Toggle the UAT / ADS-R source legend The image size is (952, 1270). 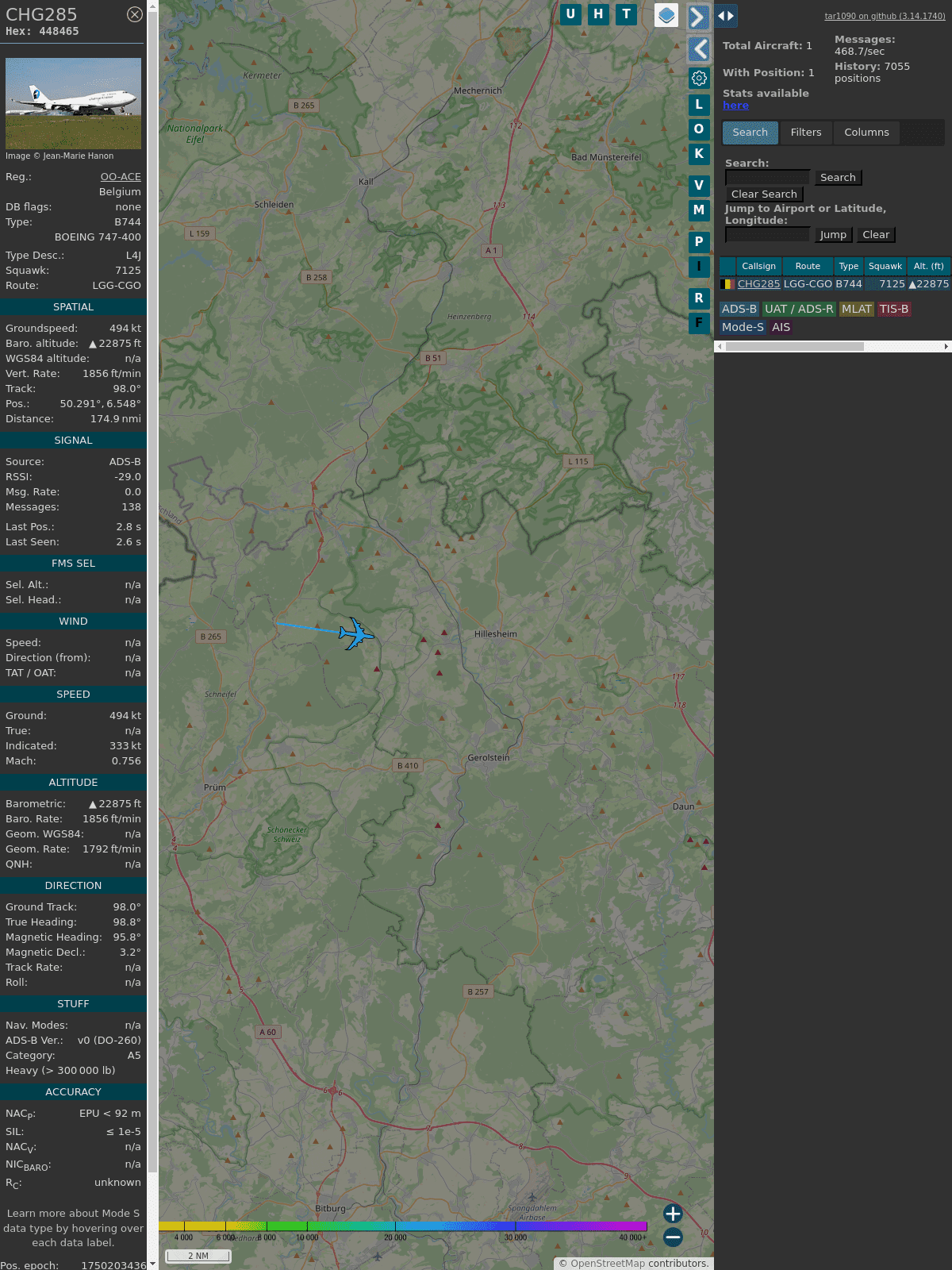point(799,310)
